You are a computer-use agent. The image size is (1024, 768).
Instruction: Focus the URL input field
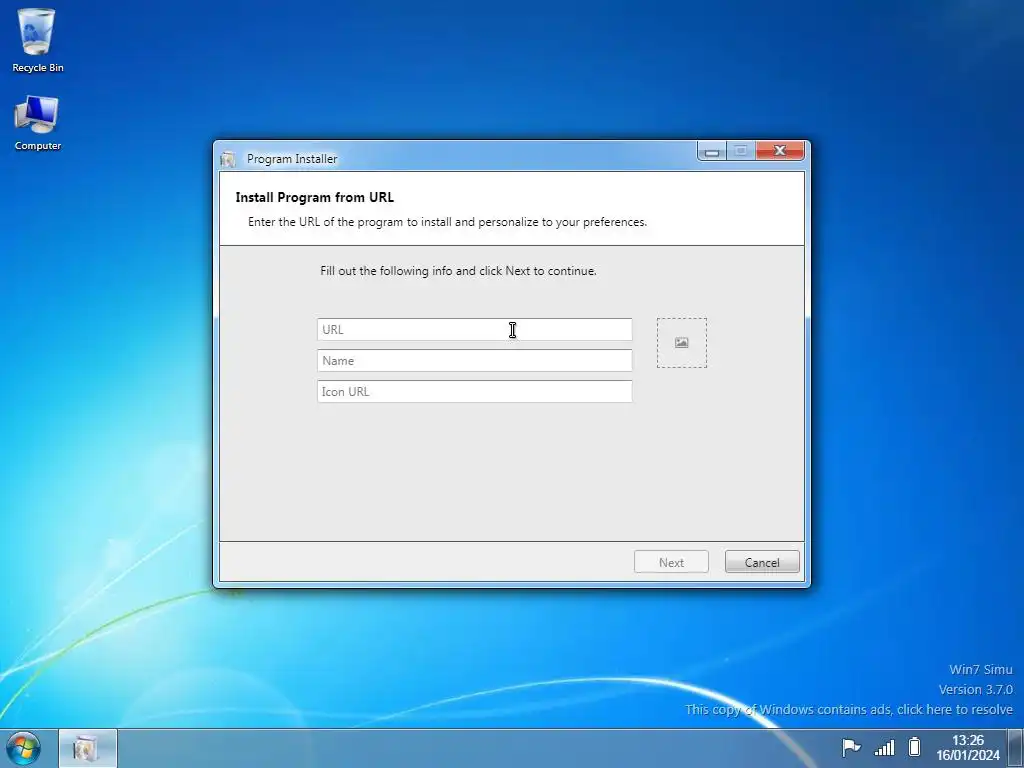tap(474, 329)
